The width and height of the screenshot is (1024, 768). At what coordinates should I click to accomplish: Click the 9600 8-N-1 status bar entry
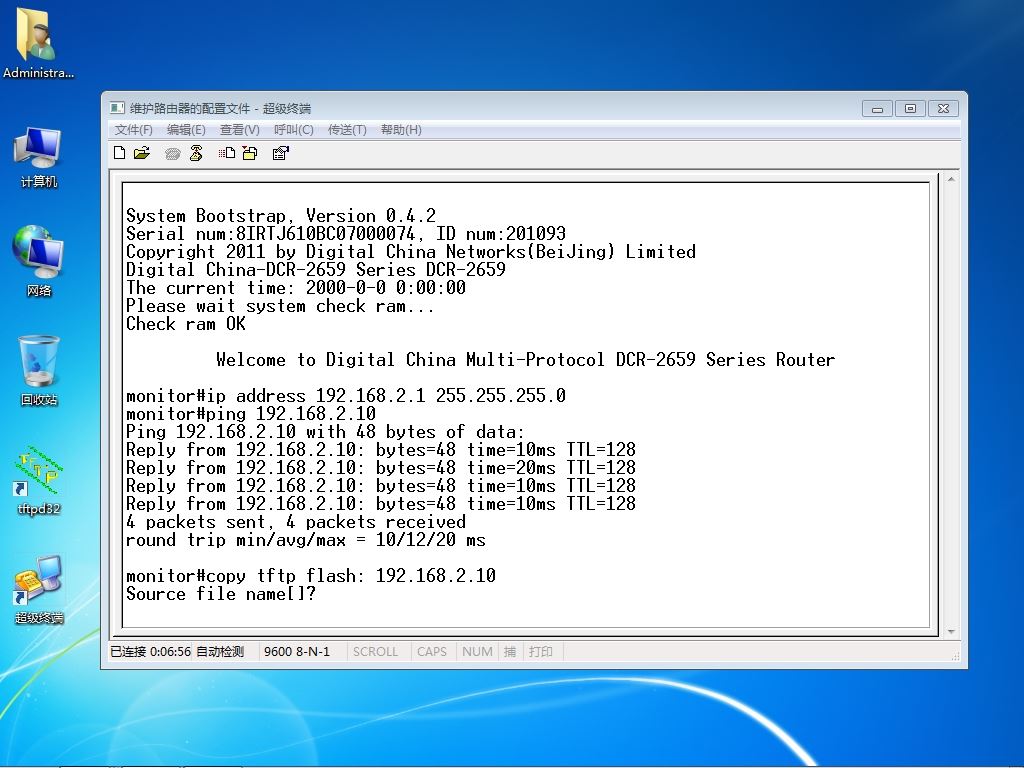tap(297, 652)
